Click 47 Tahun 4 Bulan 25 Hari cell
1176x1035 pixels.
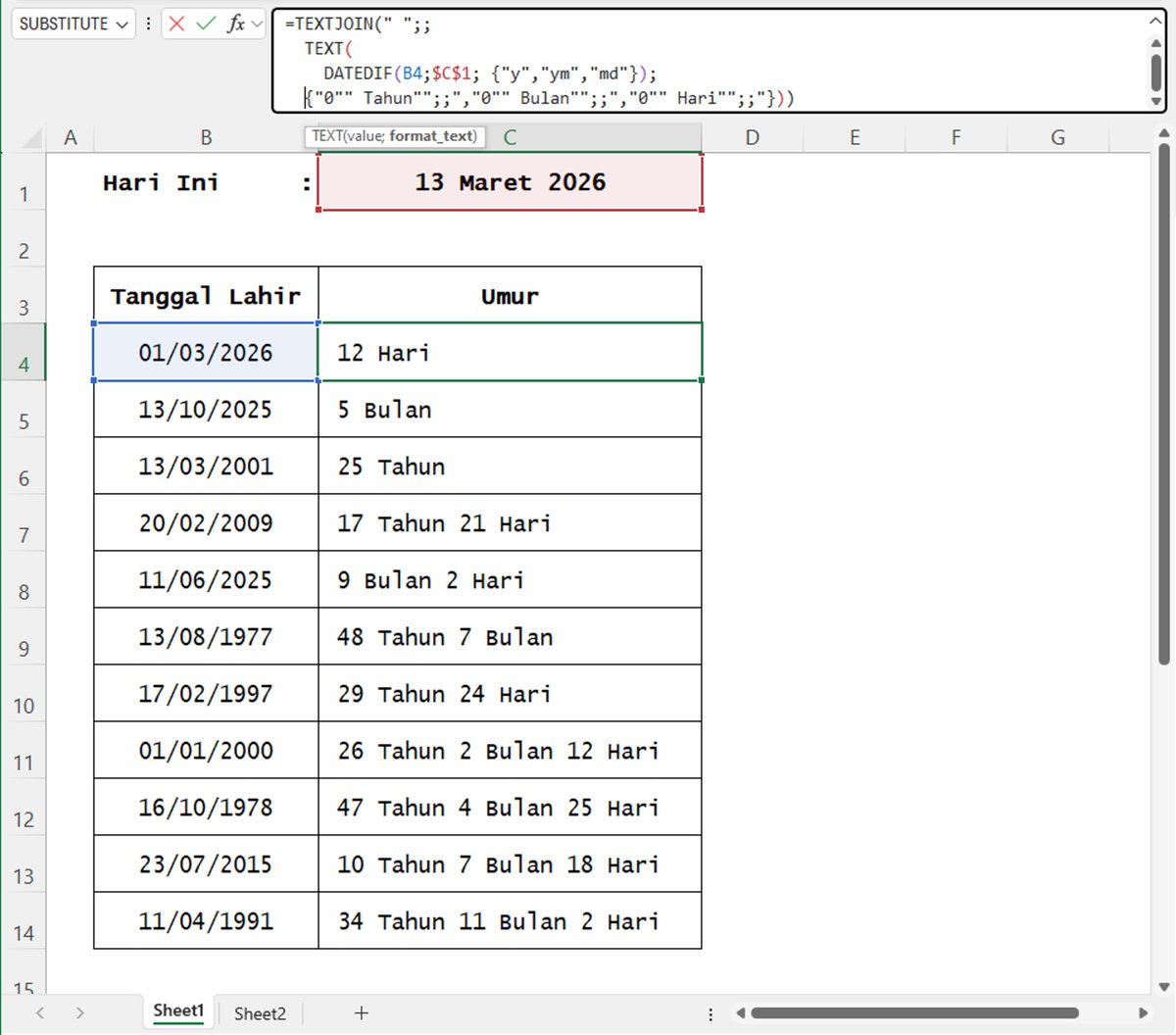510,808
